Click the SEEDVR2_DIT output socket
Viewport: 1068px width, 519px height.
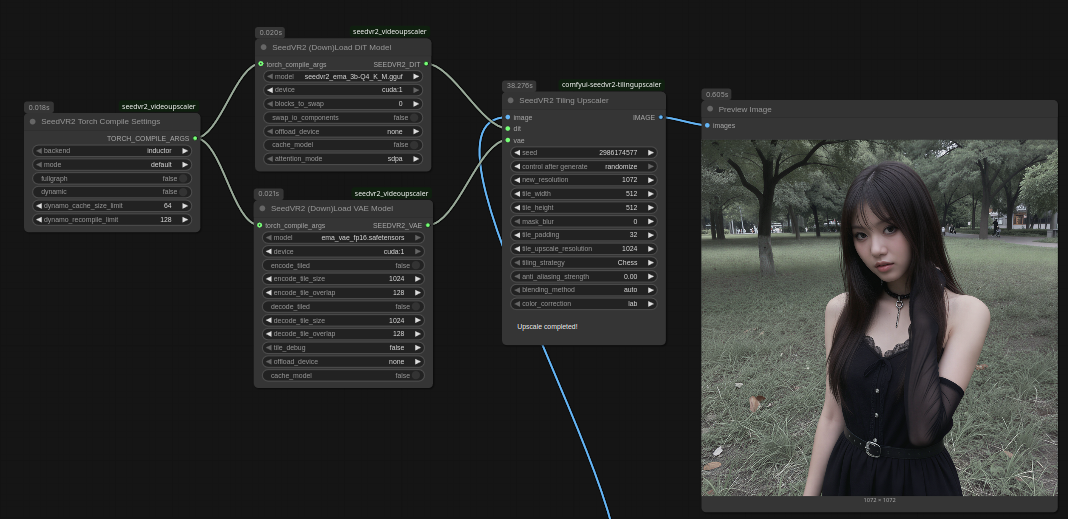pyautogui.click(x=426, y=64)
